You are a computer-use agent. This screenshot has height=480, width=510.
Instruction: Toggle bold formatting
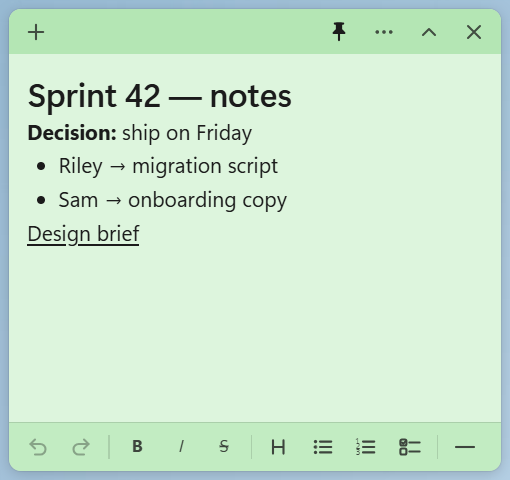[x=137, y=447]
